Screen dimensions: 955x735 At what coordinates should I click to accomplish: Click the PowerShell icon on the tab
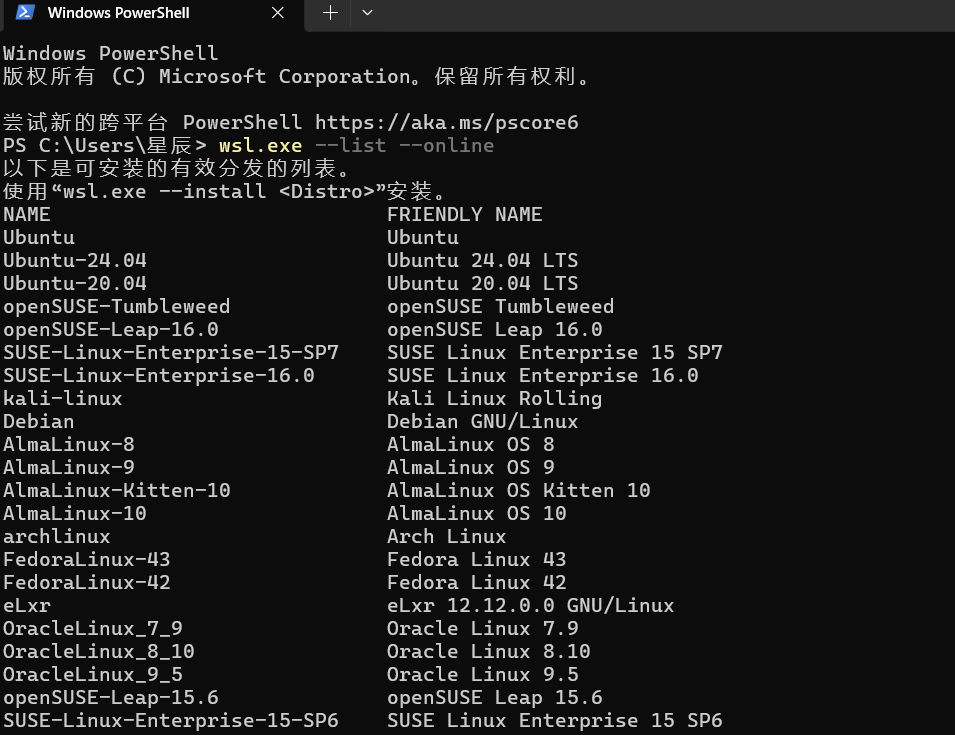(x=22, y=13)
